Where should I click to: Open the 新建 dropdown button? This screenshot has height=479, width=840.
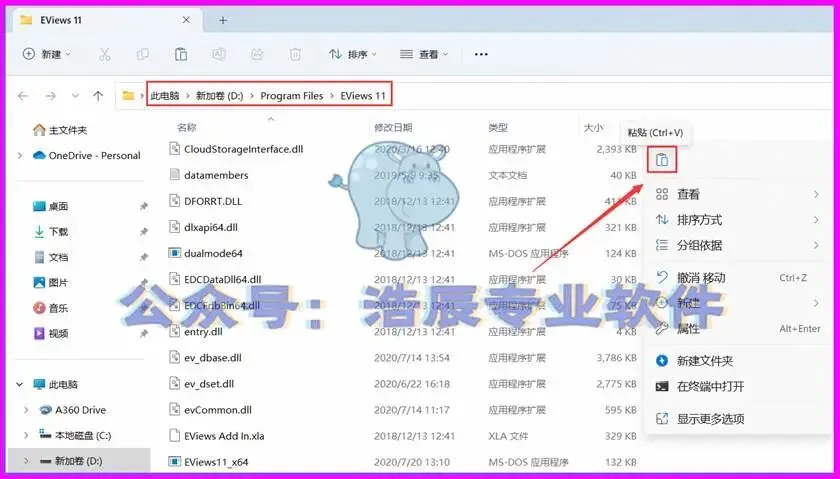point(47,54)
